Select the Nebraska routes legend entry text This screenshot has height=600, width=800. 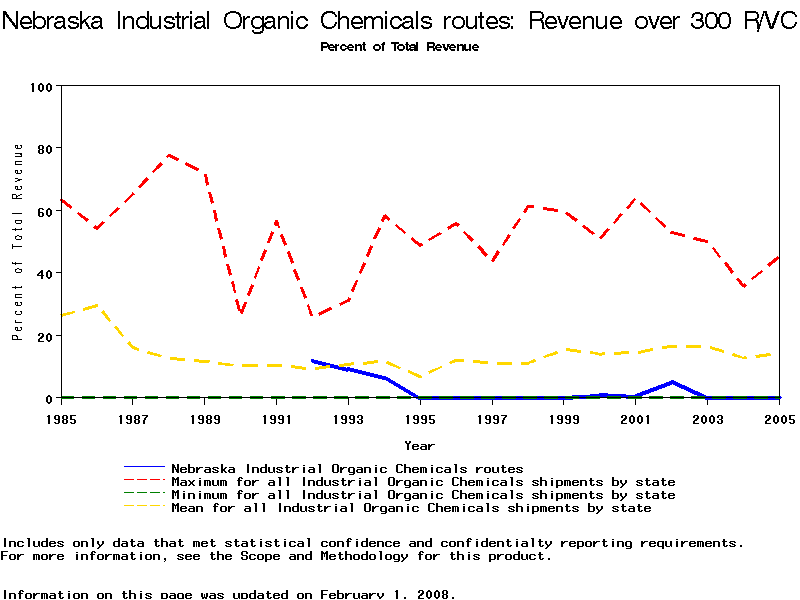coord(347,468)
